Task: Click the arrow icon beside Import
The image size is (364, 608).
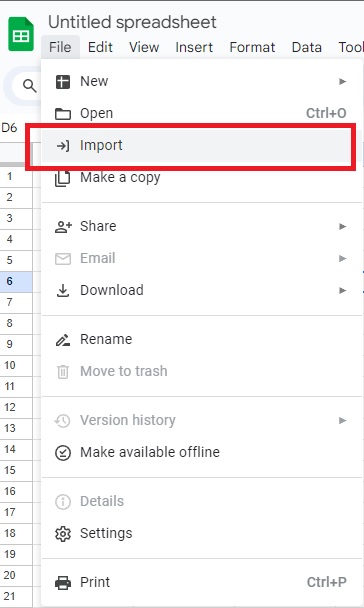Action: 63,146
